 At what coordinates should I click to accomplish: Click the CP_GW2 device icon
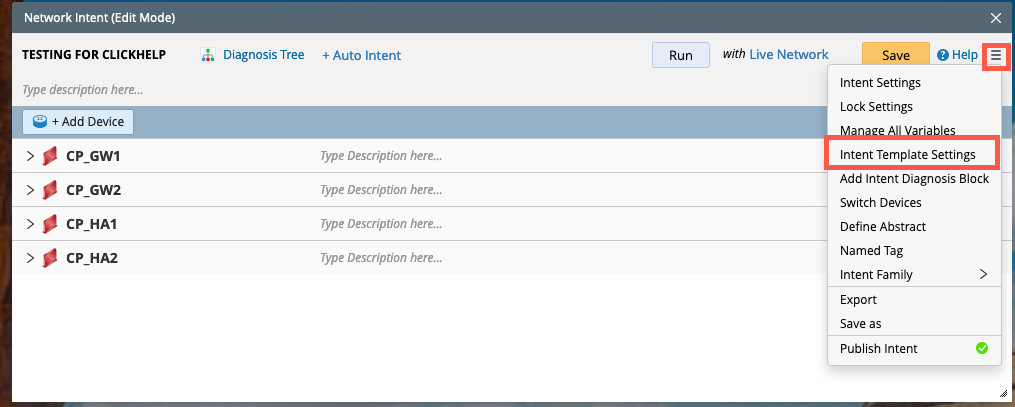[51, 190]
